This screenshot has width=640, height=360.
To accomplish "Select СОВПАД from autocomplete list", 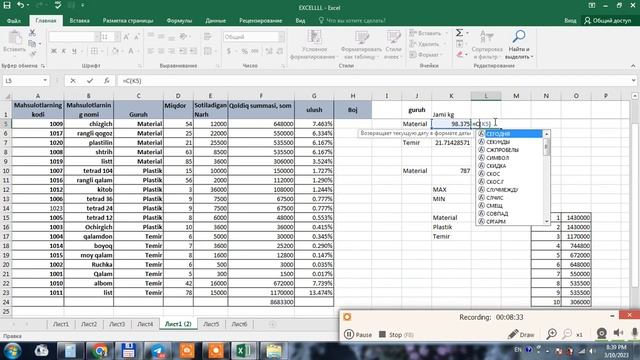I will (510, 213).
